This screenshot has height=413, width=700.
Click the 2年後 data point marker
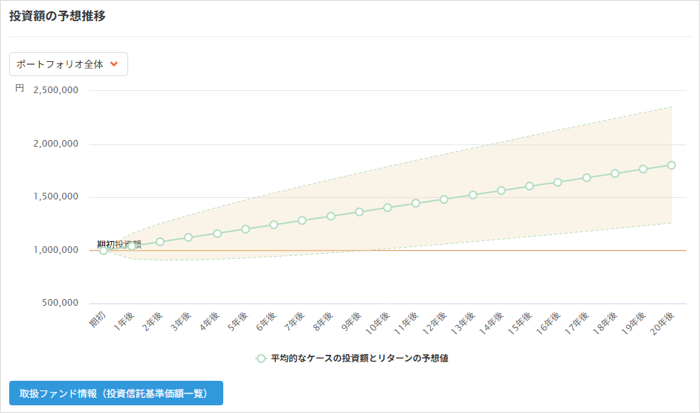tap(160, 242)
